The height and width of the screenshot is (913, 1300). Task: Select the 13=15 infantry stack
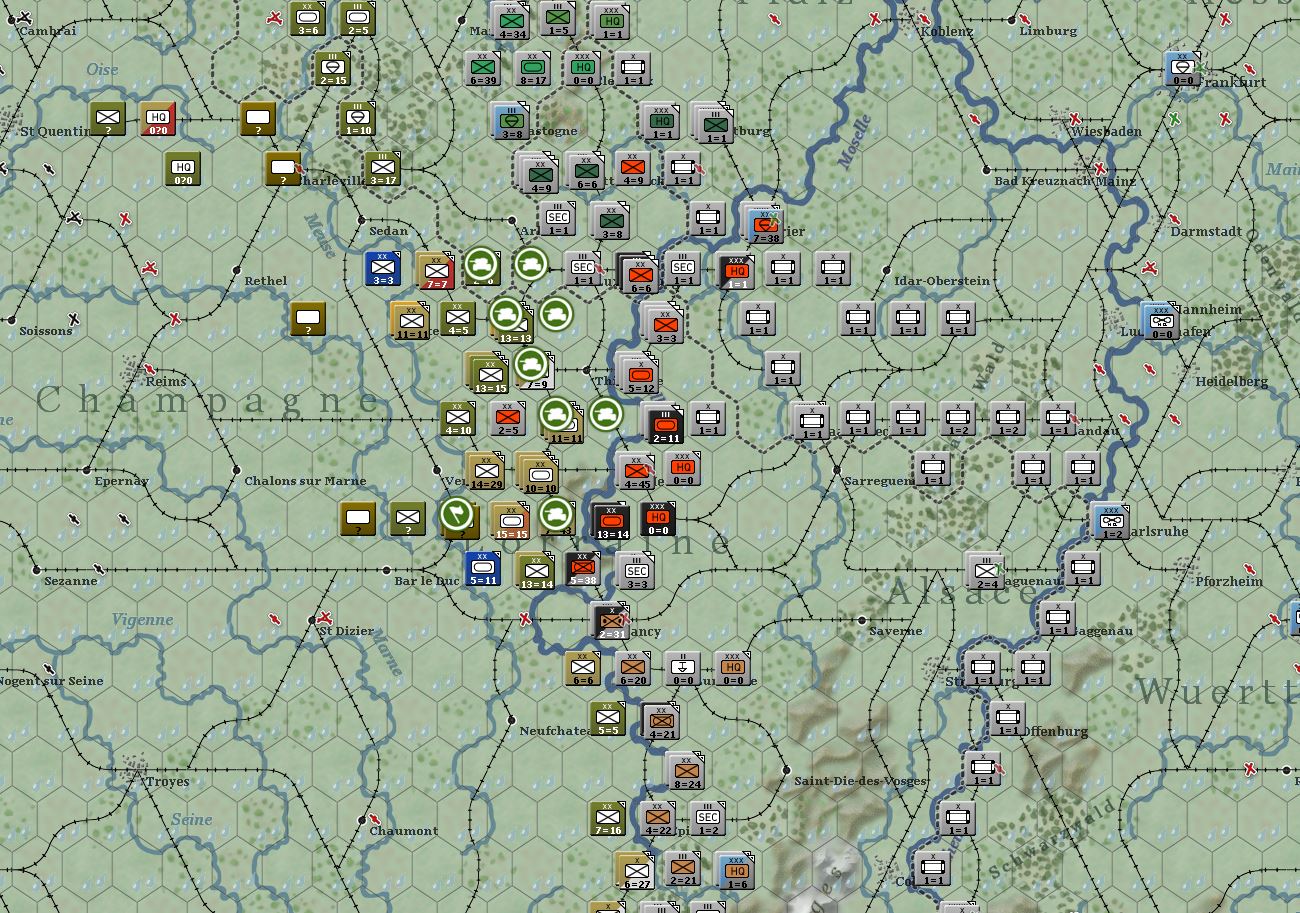pyautogui.click(x=487, y=372)
